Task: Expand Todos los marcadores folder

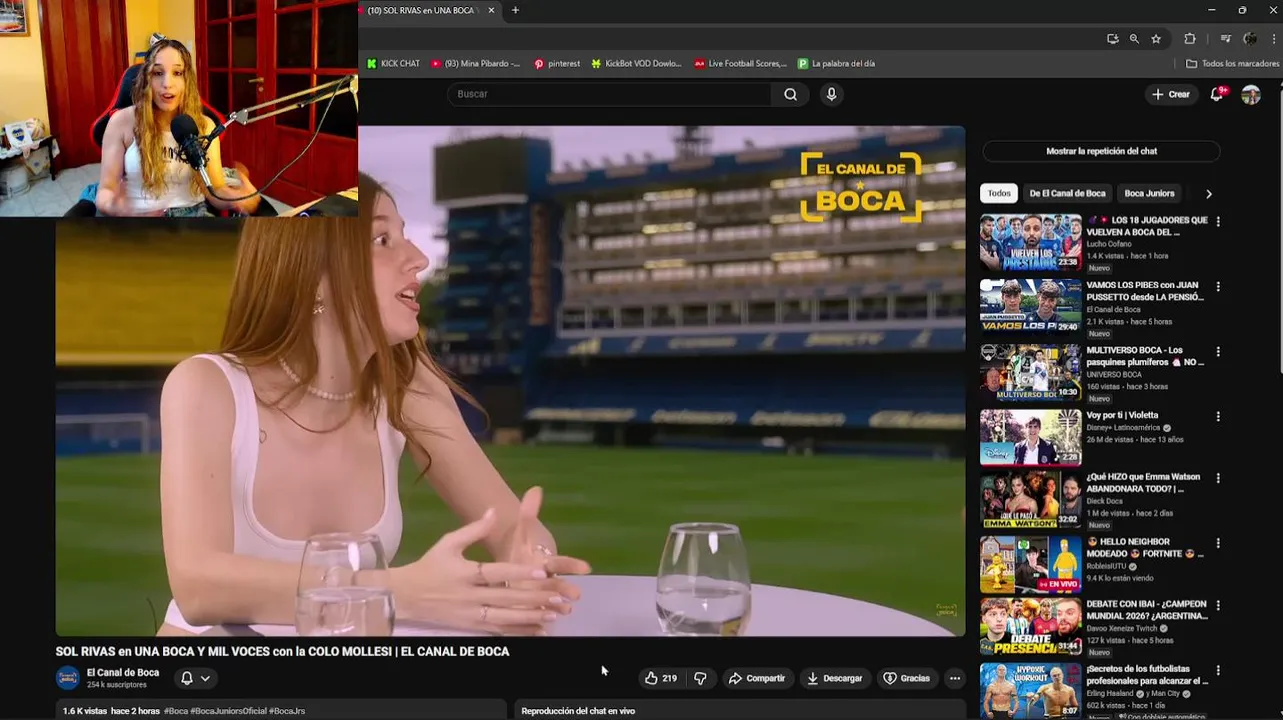Action: click(1232, 63)
